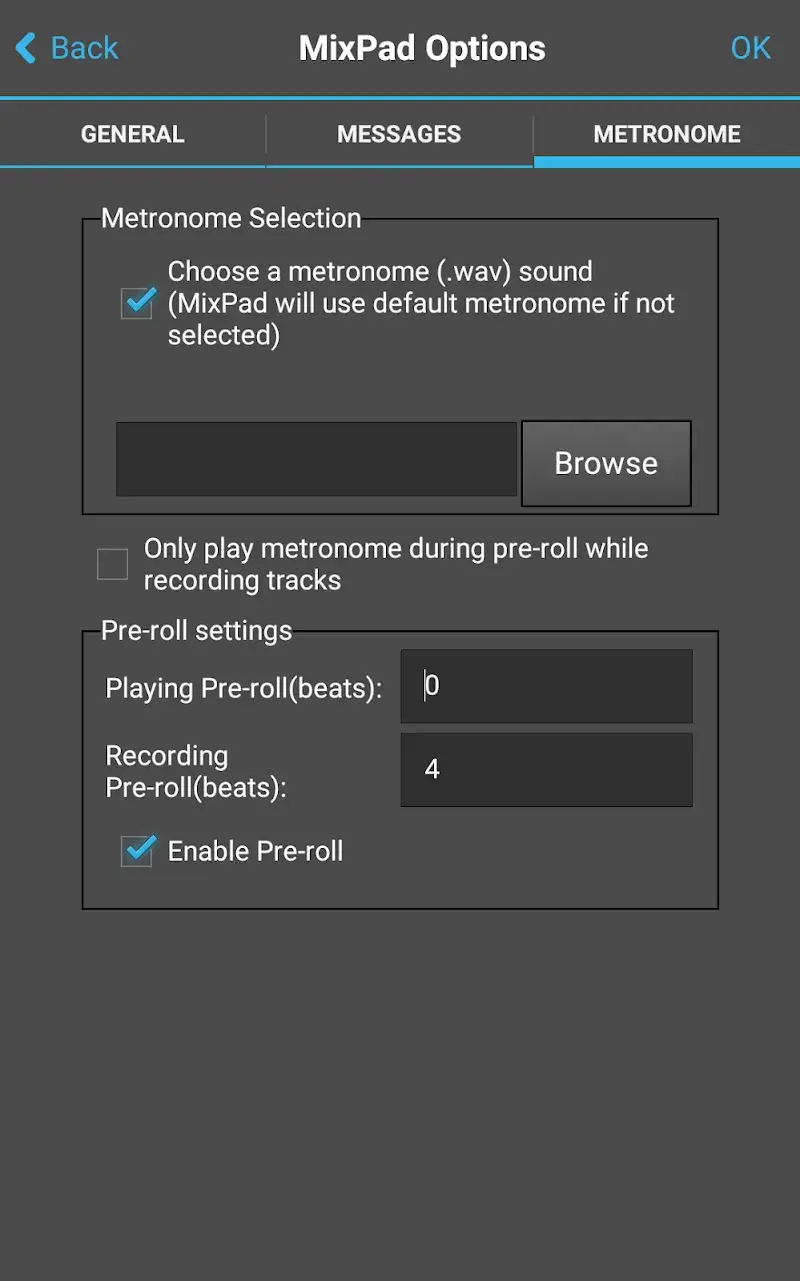Click Browse to pick a metronome file

tap(606, 462)
